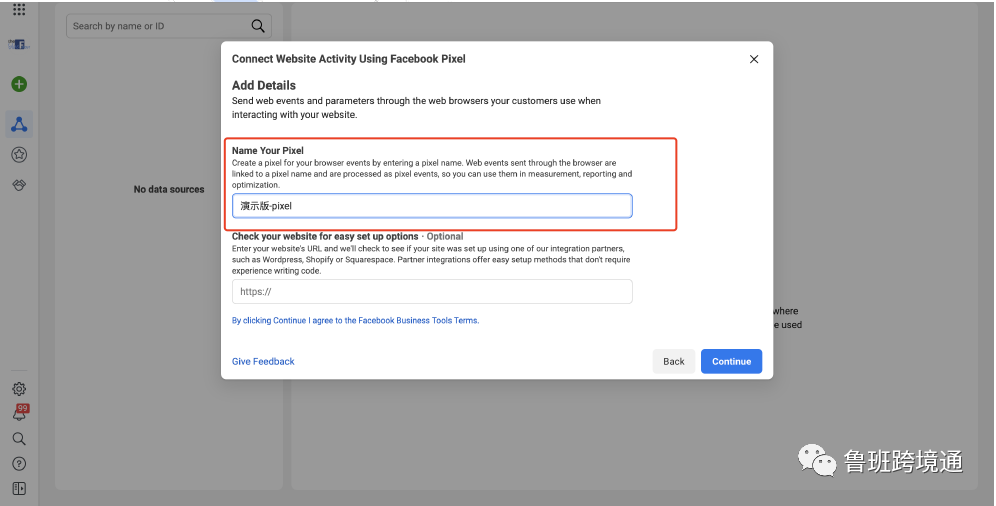996x506 pixels.
Task: Open the apps grid menu icon
Action: click(x=19, y=9)
